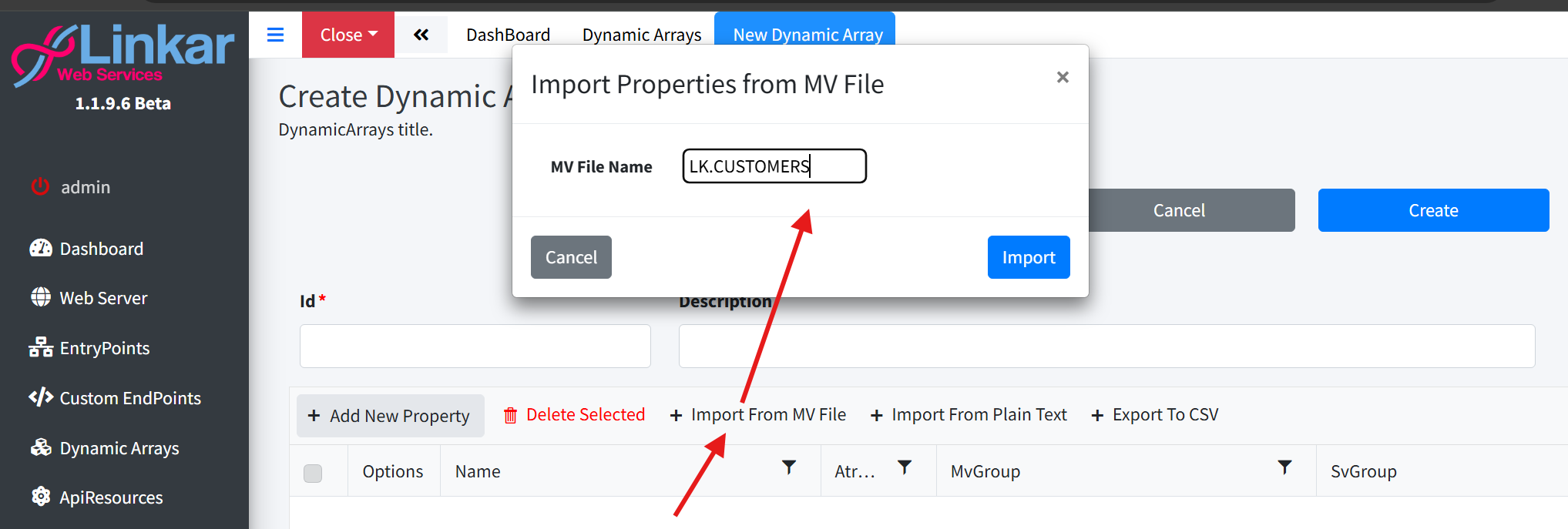This screenshot has height=529, width=1568.
Task: Expand the red Close dropdown
Action: (x=348, y=35)
